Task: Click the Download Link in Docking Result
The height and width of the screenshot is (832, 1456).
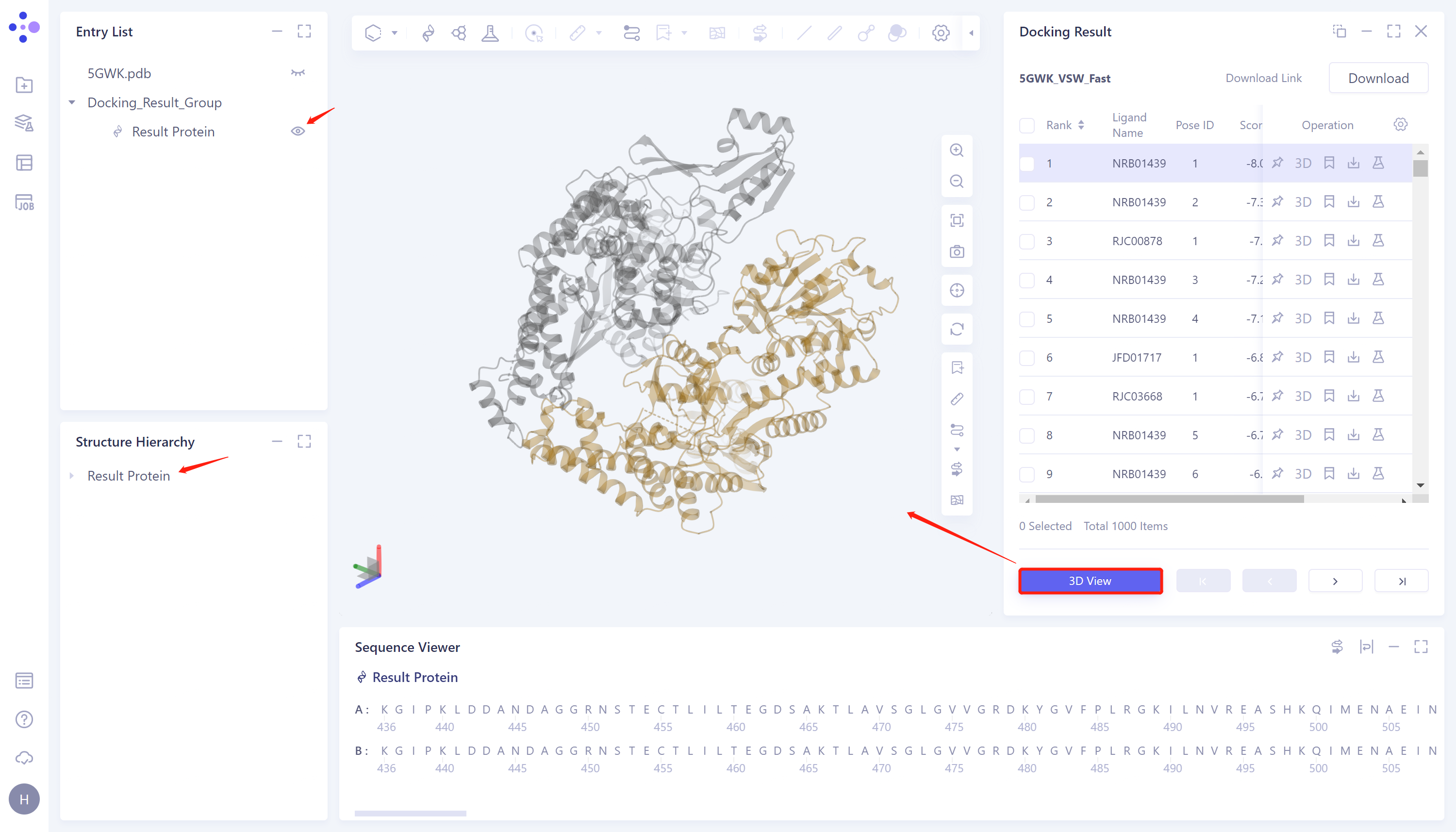Action: [1263, 78]
